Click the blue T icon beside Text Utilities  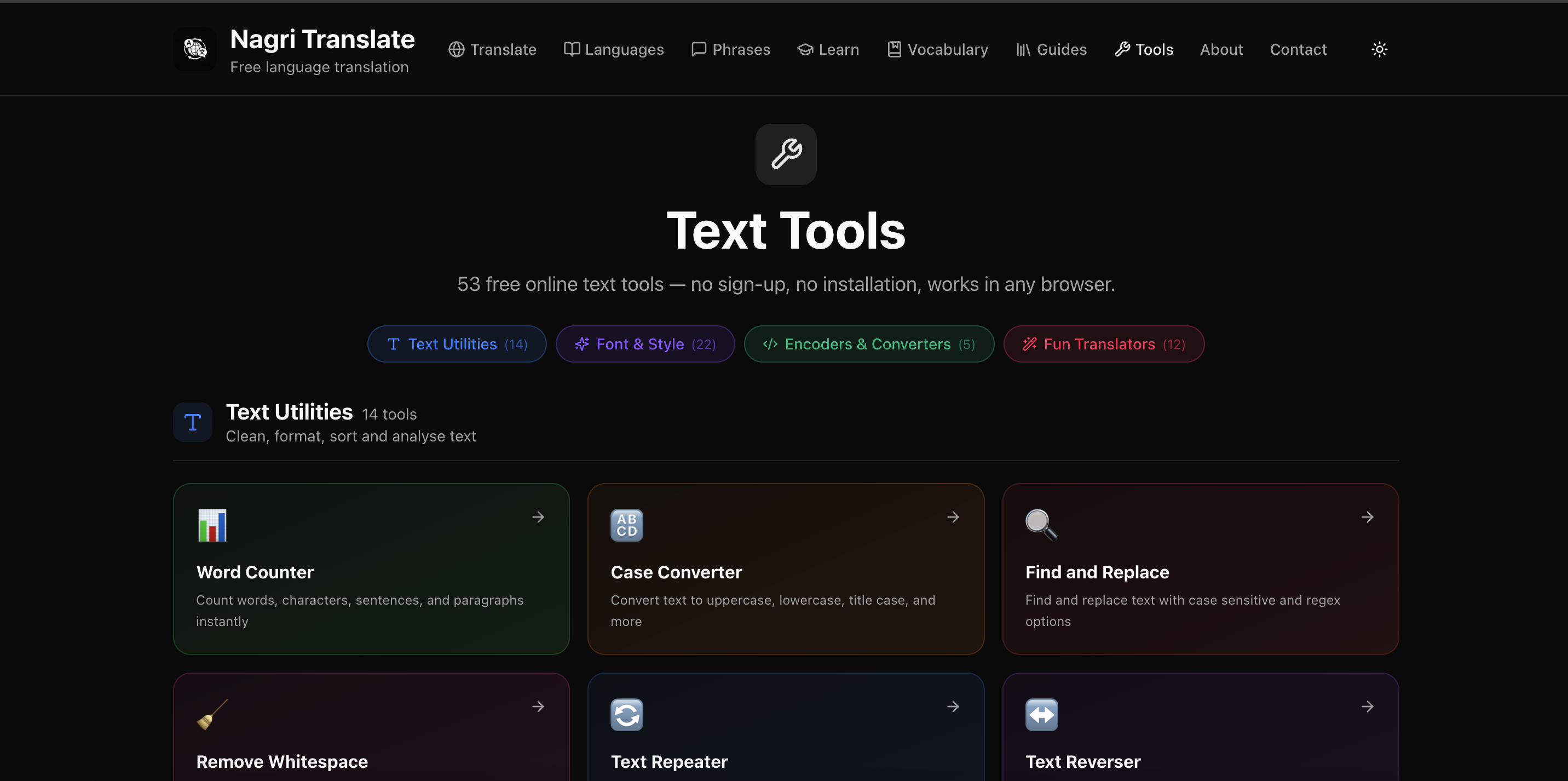pyautogui.click(x=192, y=422)
